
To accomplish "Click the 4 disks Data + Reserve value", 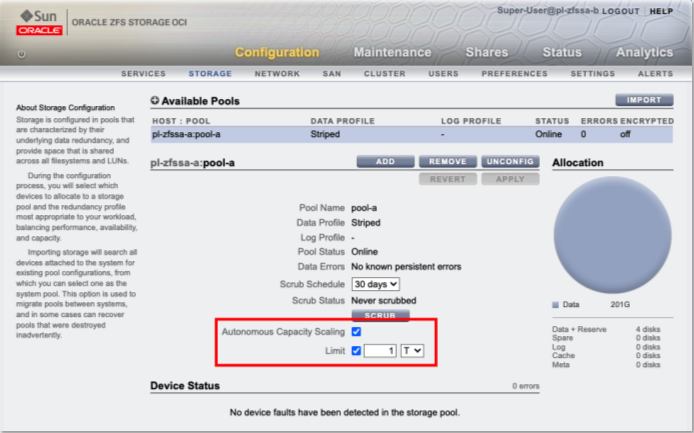I will click(x=648, y=329).
